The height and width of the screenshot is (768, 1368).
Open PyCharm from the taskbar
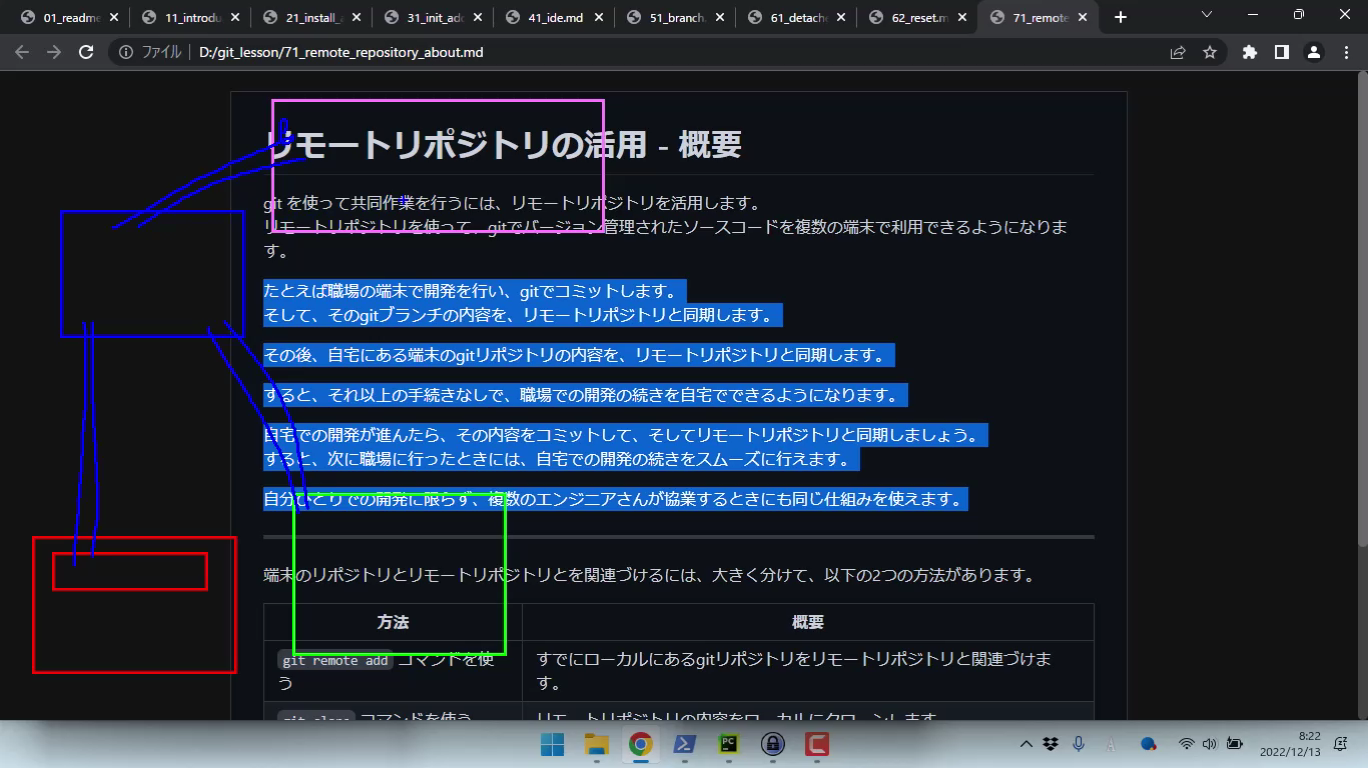(x=728, y=744)
